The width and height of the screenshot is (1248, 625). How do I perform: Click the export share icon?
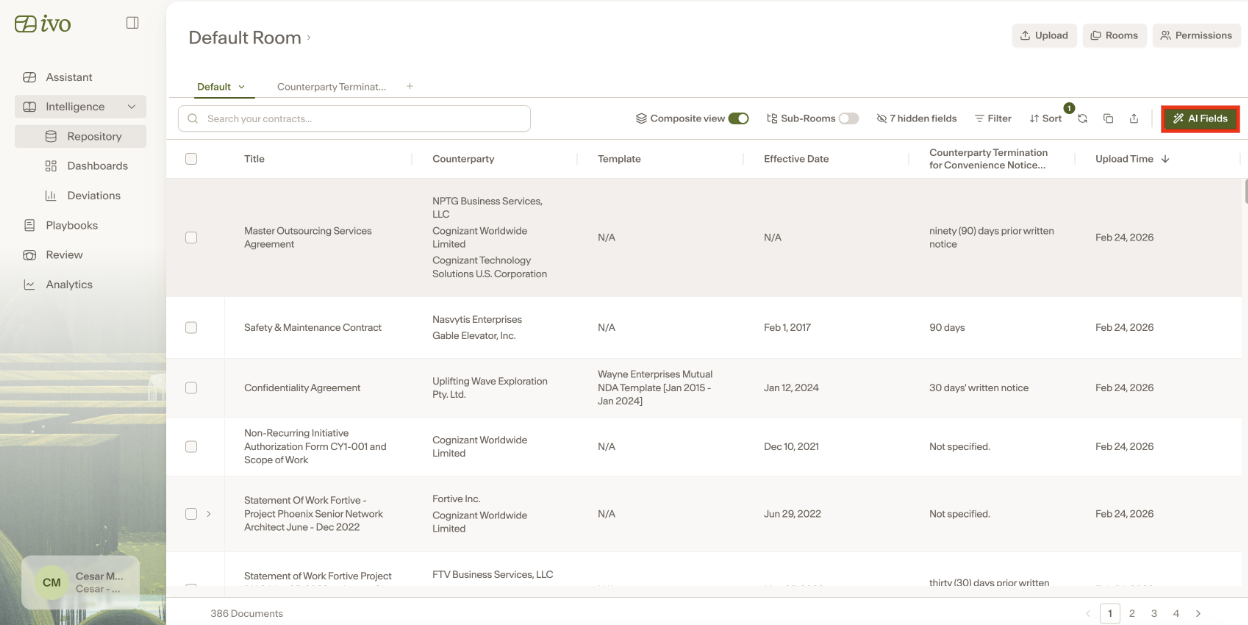click(1134, 118)
